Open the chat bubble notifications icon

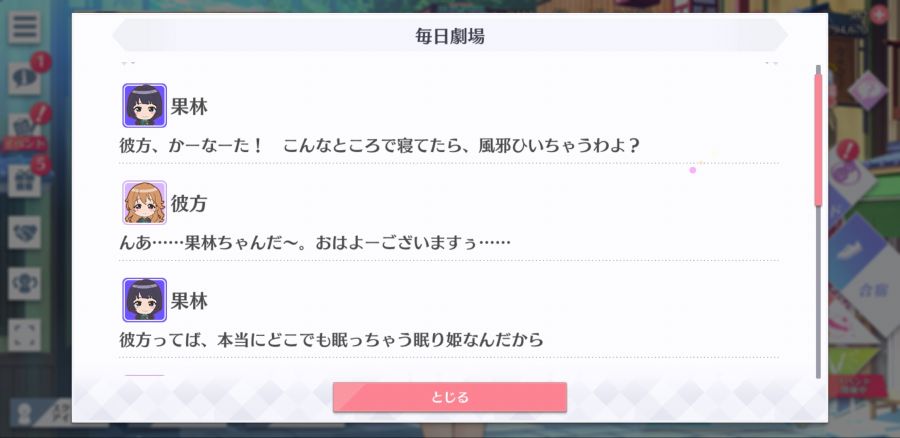pos(24,78)
